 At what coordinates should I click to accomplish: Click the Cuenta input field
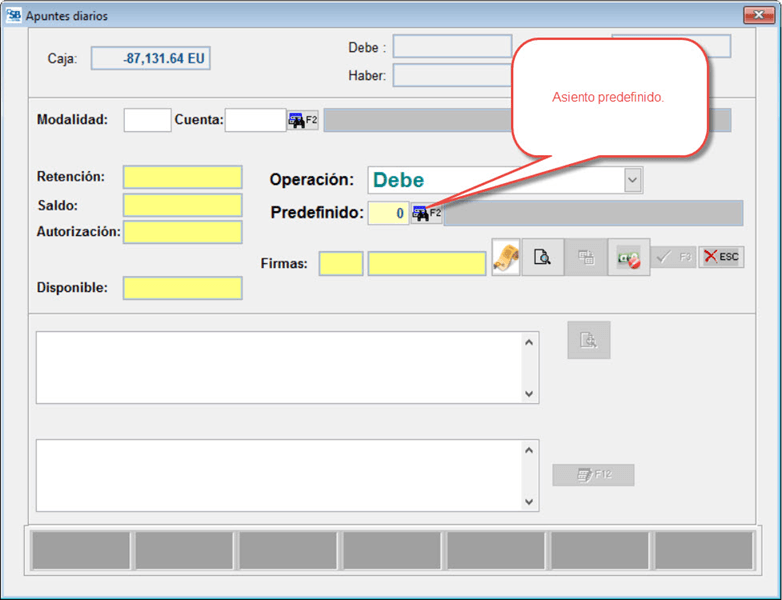255,120
